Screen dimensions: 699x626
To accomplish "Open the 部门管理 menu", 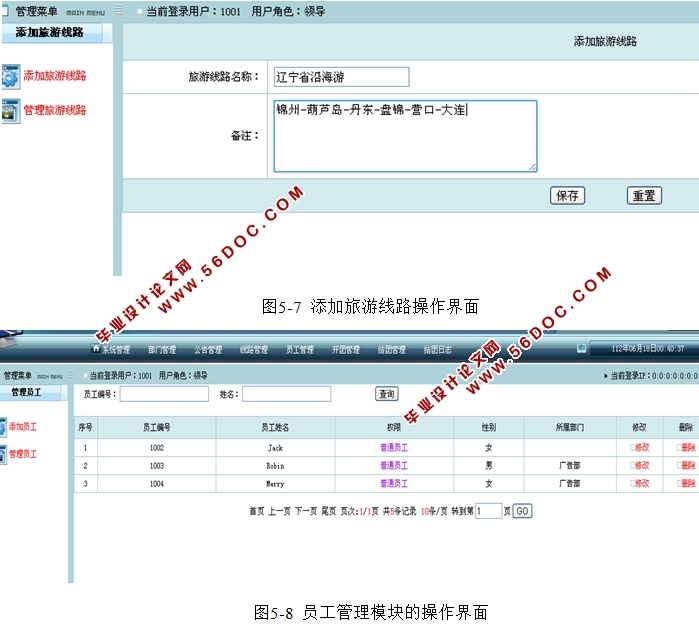I will coord(162,350).
